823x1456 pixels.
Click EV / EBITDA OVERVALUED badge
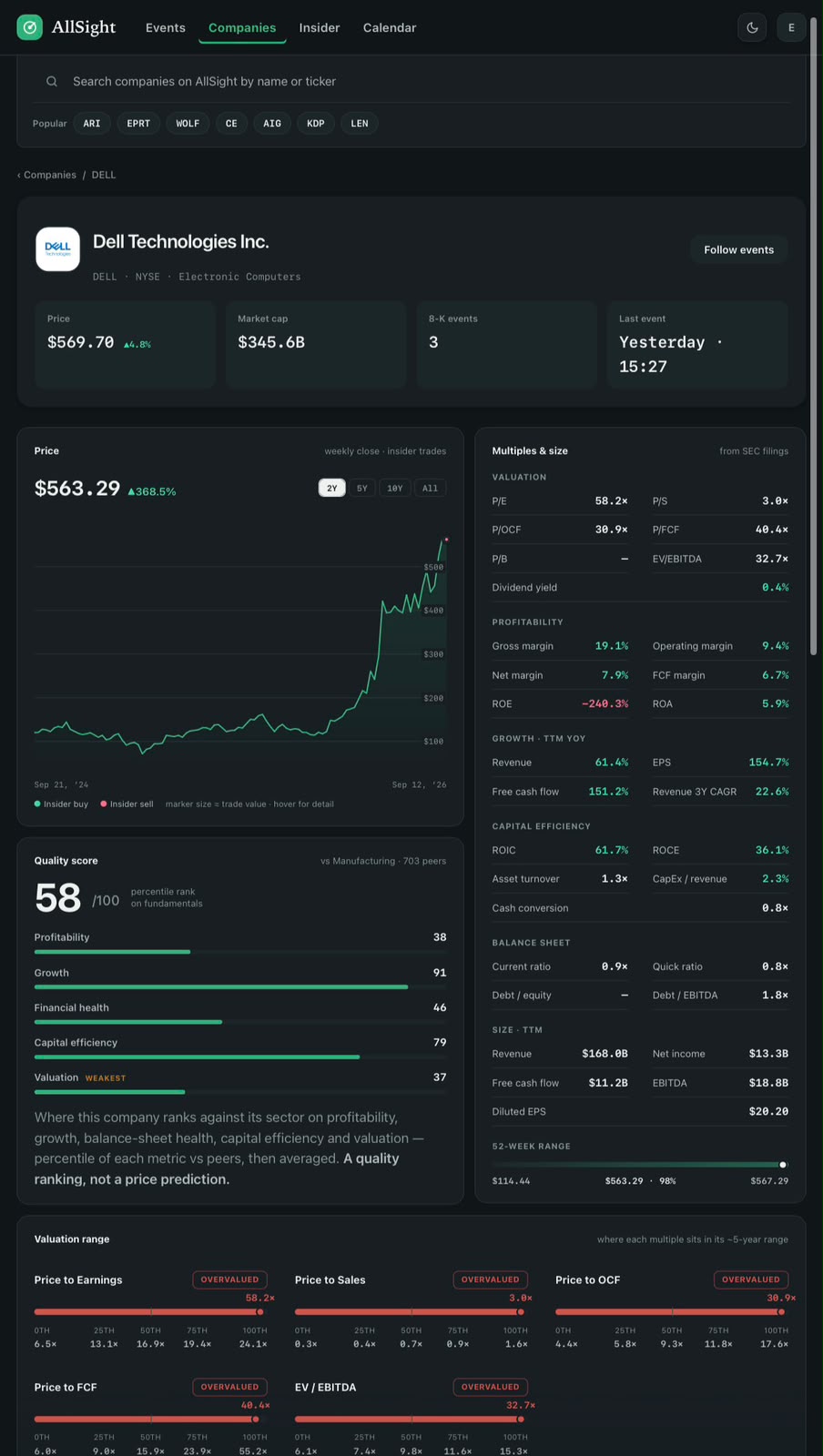pyautogui.click(x=490, y=1387)
